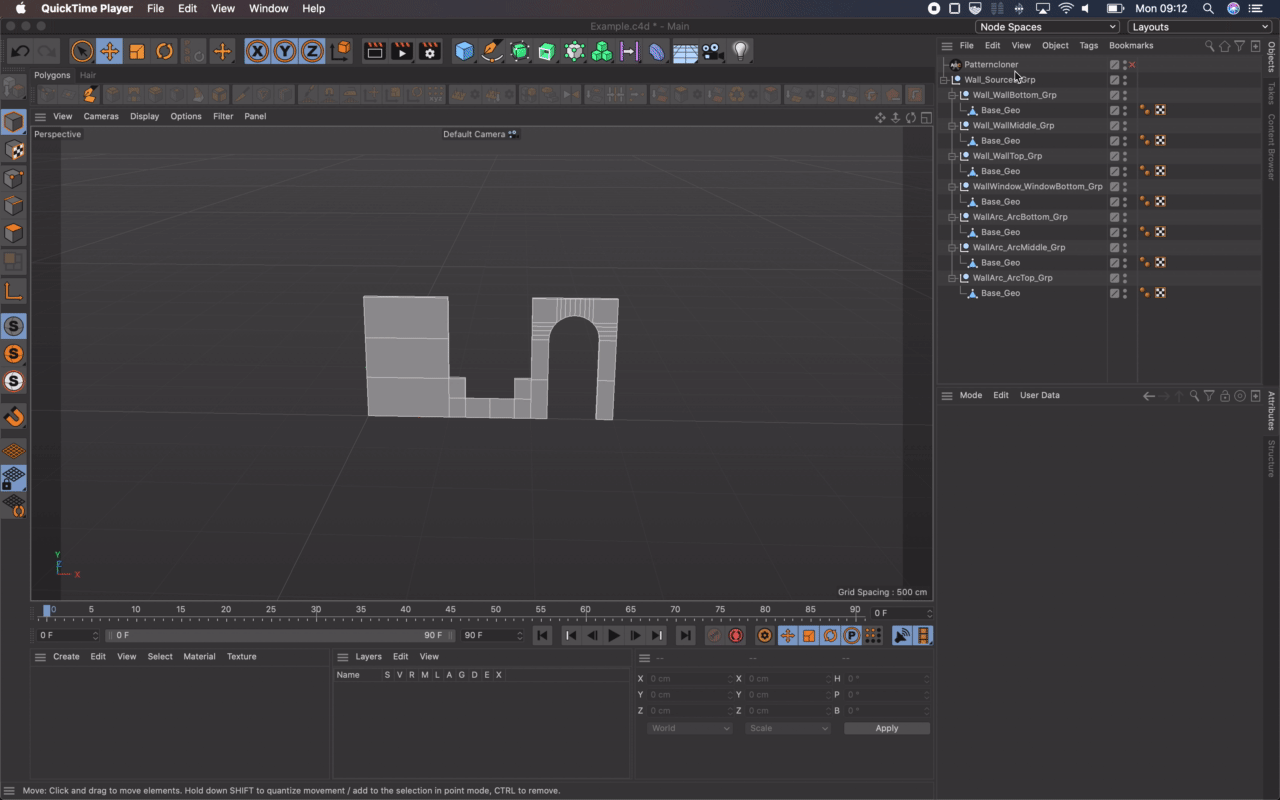Click the Apply button in coordinates panel

[886, 729]
